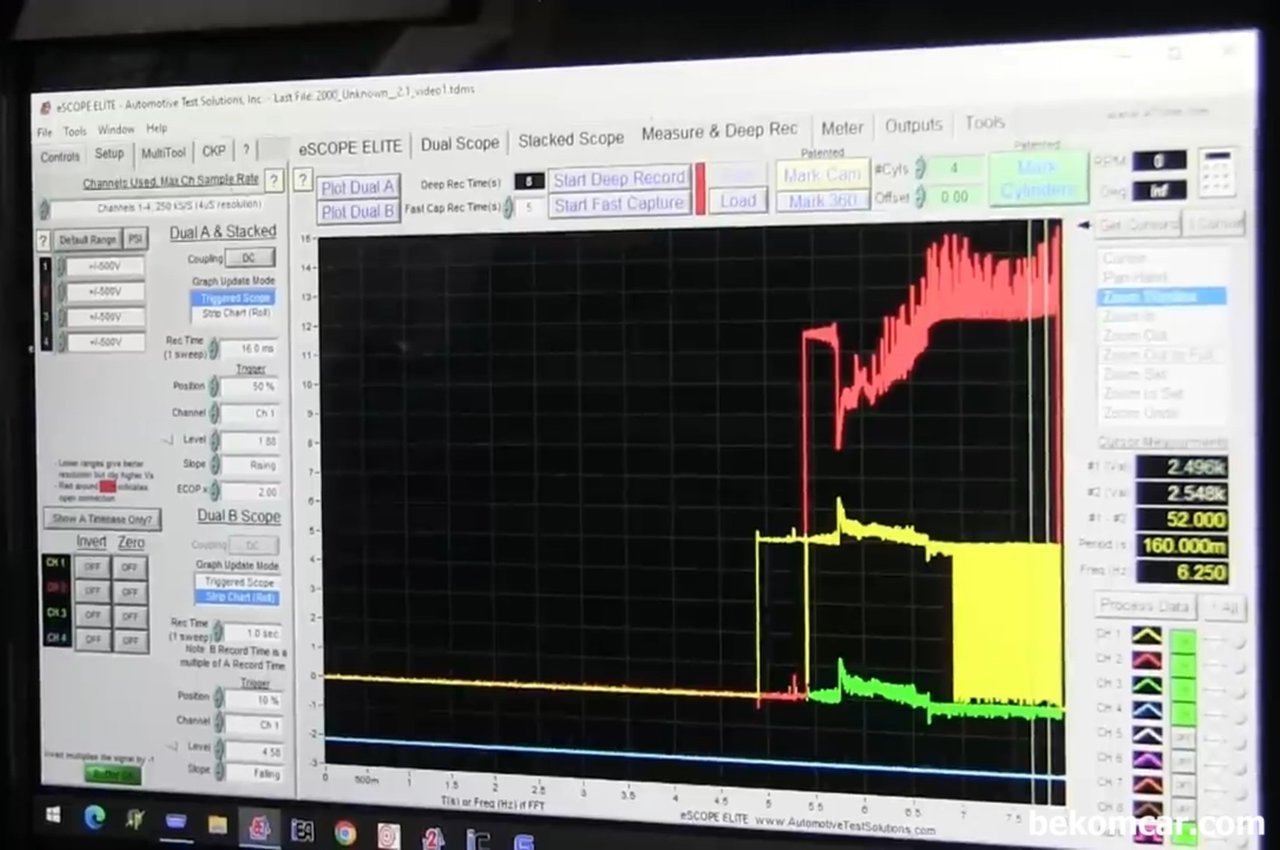
Task: Toggle CH 1 green ON display button
Action: (x=1183, y=640)
